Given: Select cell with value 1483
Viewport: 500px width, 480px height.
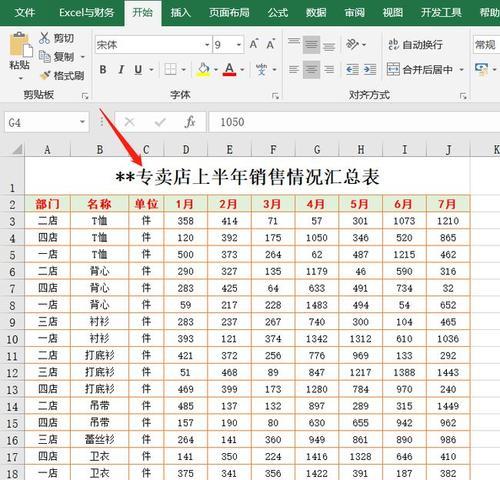Looking at the screenshot, I should [317, 305].
